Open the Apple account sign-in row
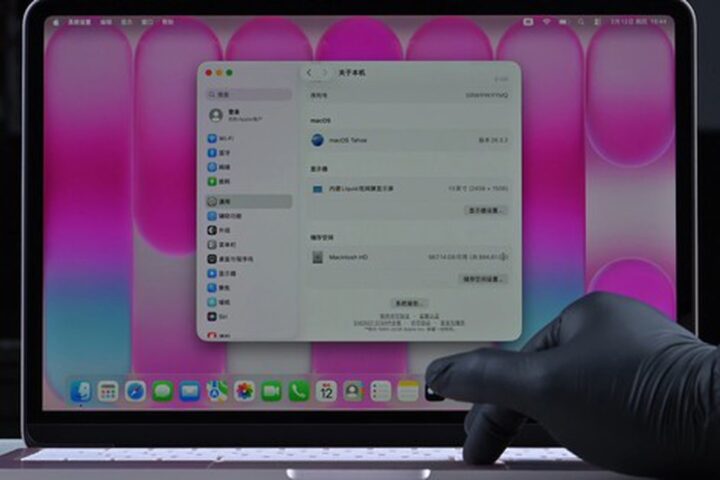The image size is (720, 480). pos(248,115)
